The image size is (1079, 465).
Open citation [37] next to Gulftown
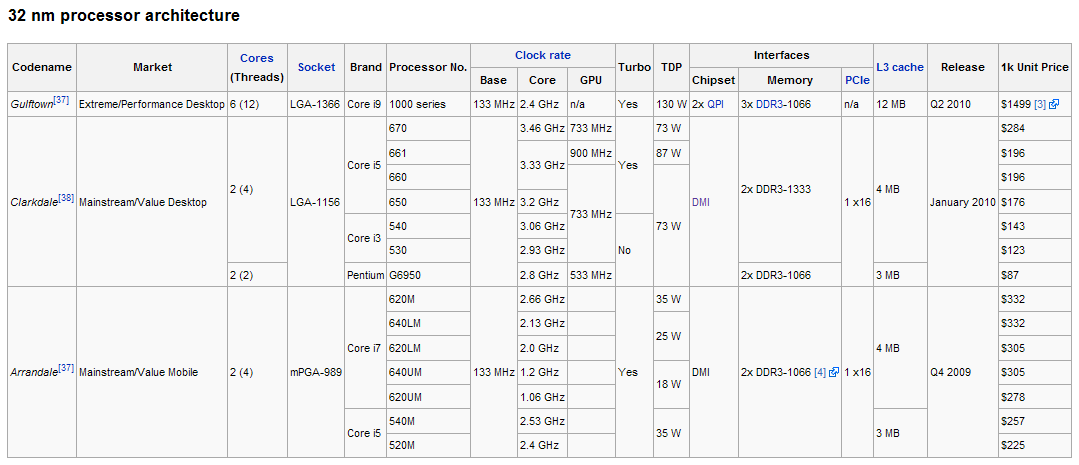pos(61,101)
